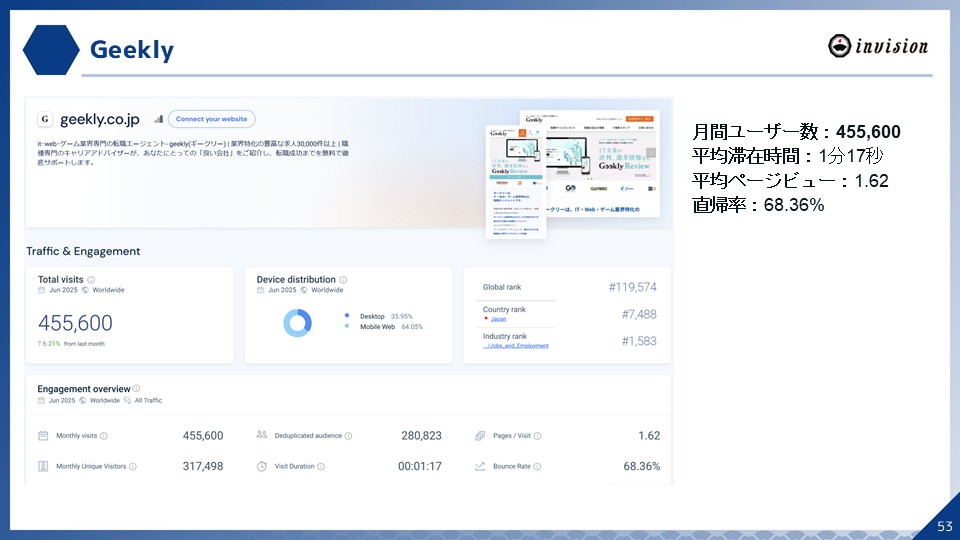Click the 直帰率：68.36% summary line

(758, 204)
